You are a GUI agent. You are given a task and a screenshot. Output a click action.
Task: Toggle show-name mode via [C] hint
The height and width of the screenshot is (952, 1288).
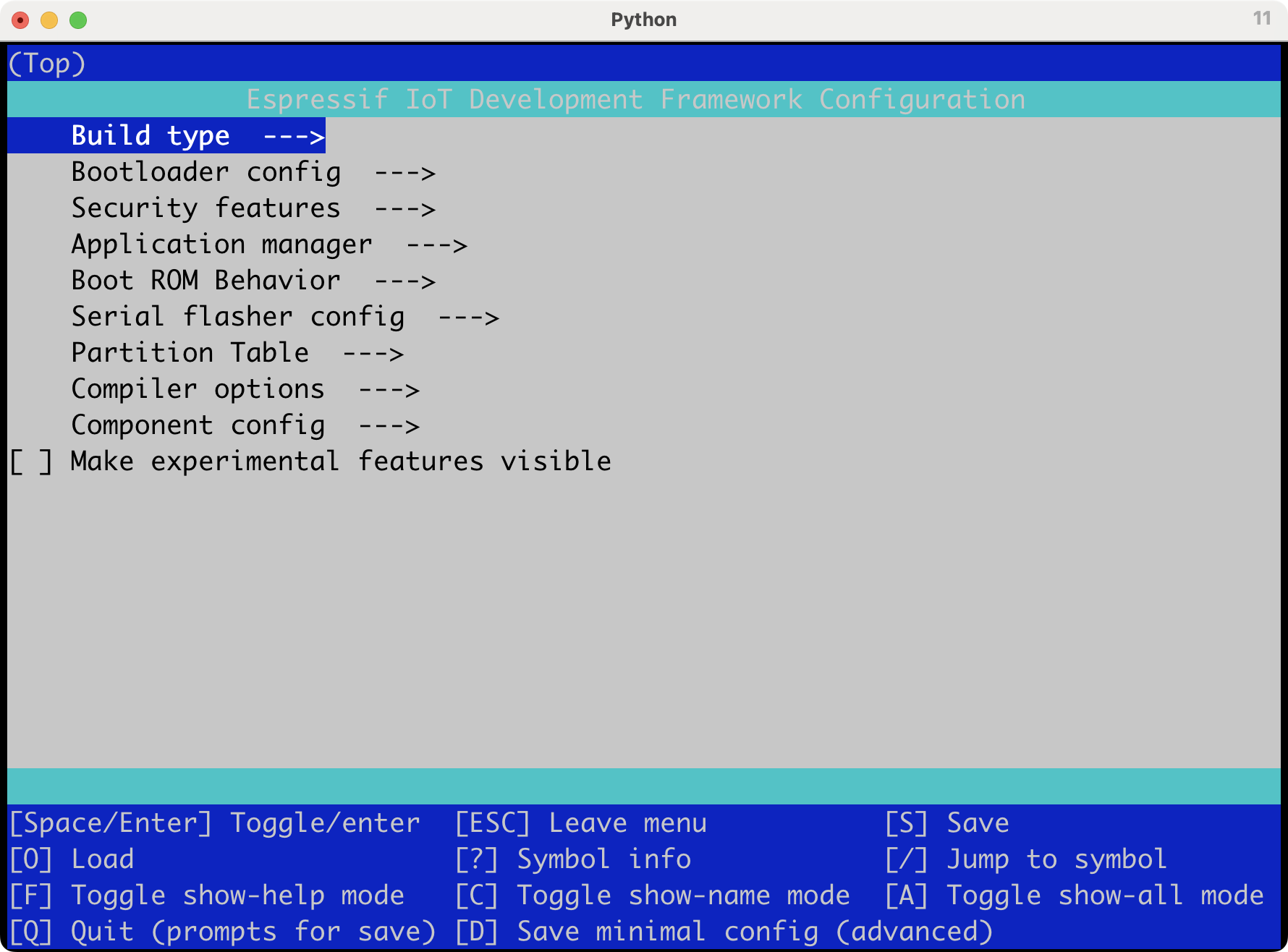pos(653,896)
